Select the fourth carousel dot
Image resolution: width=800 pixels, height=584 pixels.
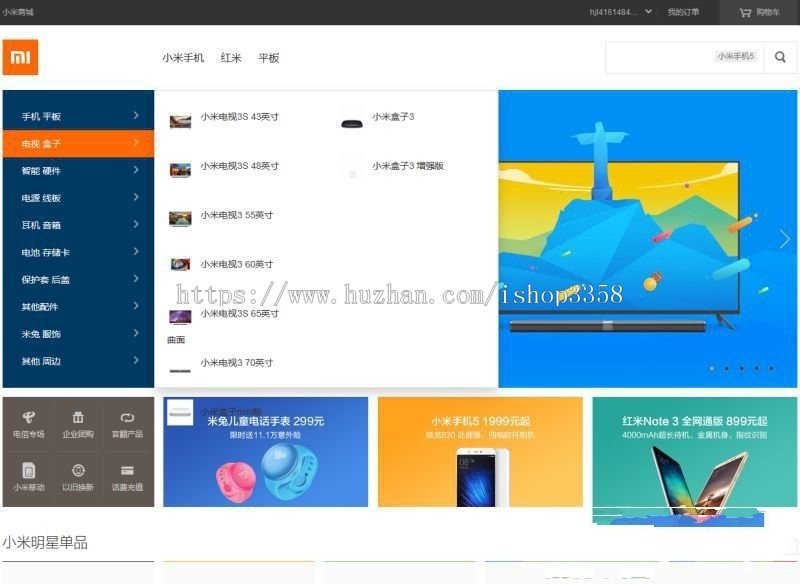point(757,368)
